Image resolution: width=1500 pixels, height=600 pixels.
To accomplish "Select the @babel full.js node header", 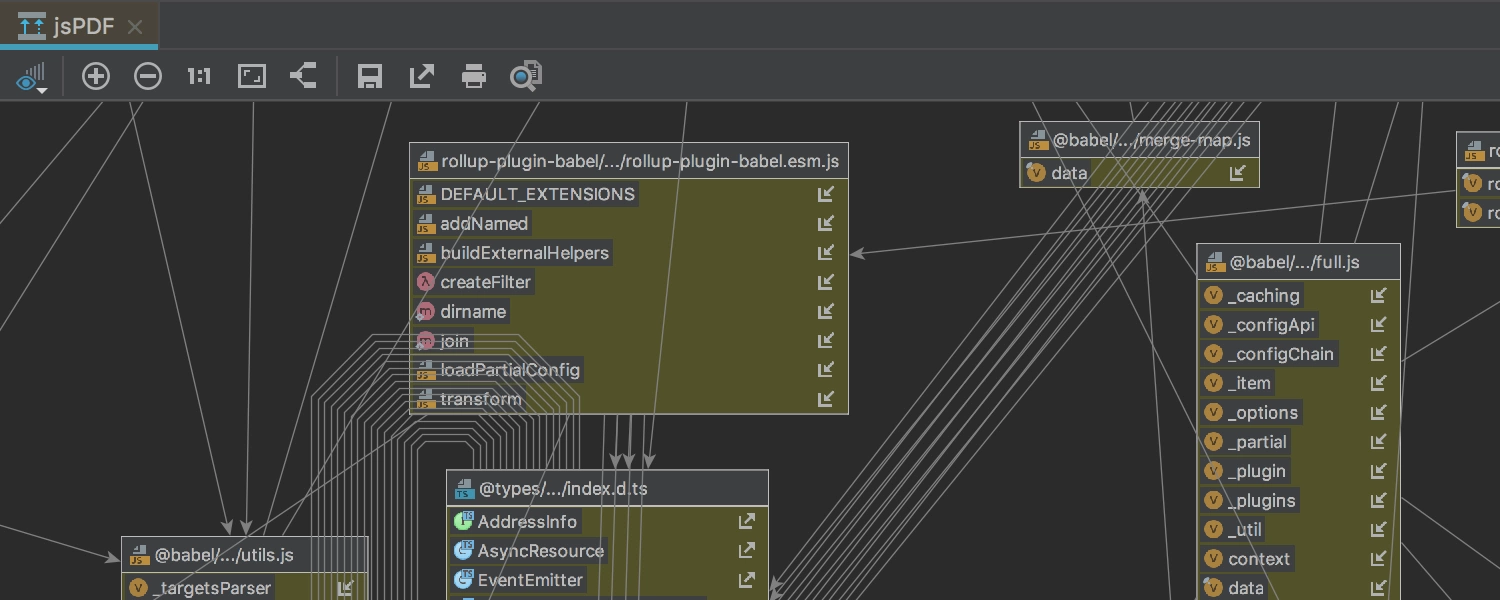I will tap(1299, 263).
